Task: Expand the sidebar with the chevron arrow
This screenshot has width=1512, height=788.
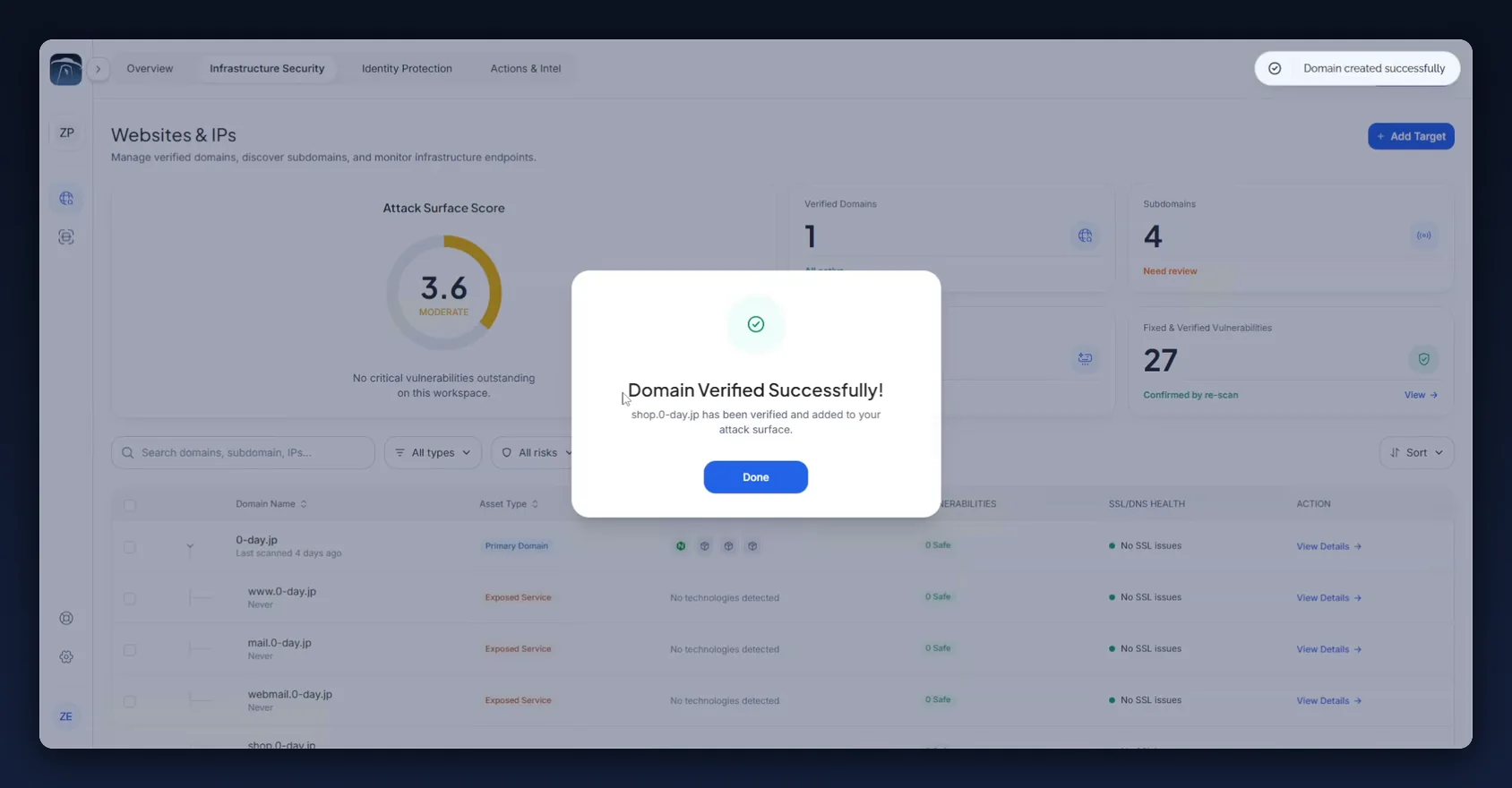Action: 99,69
